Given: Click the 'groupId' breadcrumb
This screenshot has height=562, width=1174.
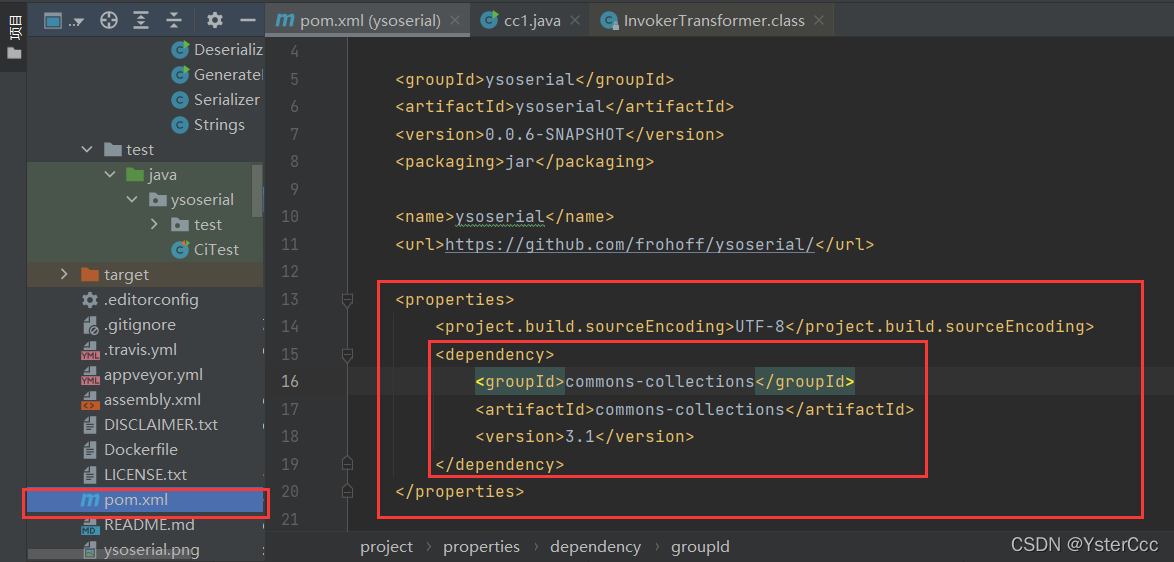Looking at the screenshot, I should (x=700, y=547).
